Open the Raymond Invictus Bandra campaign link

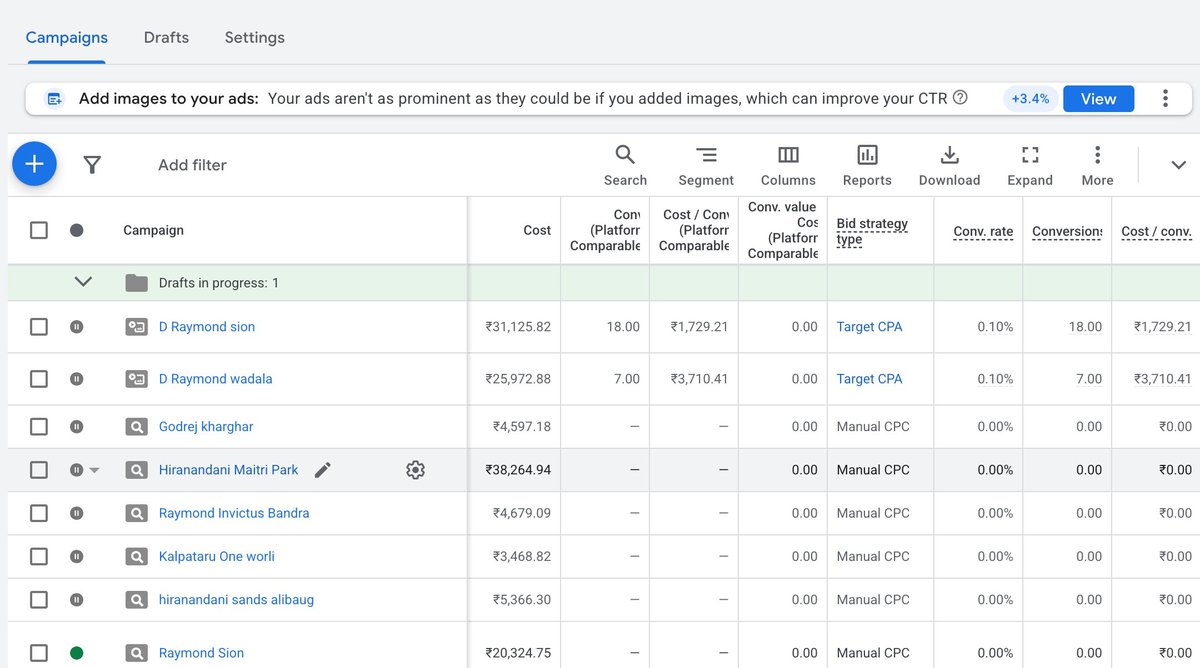point(234,513)
